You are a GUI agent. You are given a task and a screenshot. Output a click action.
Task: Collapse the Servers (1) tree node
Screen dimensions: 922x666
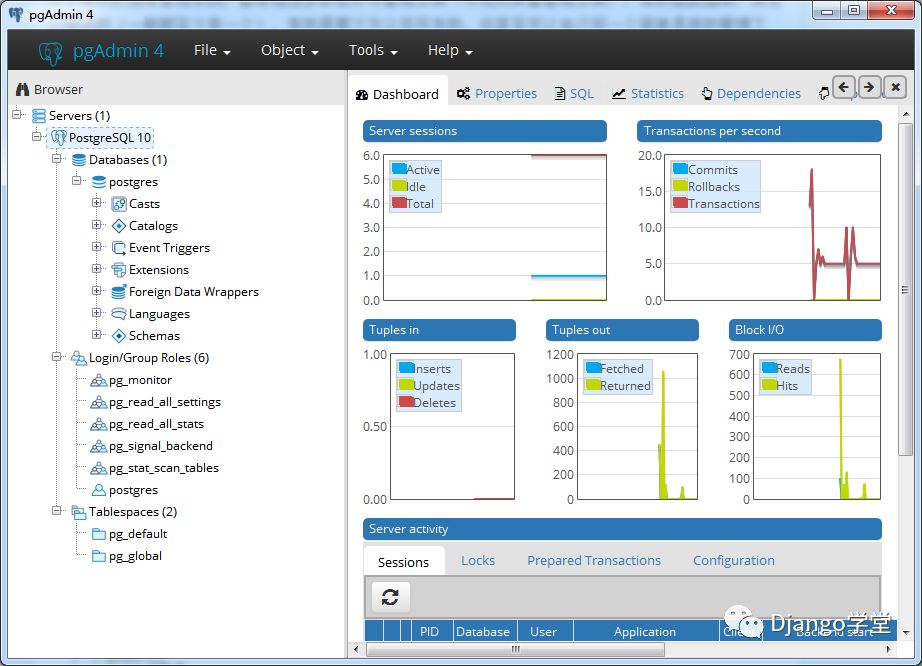[x=17, y=115]
